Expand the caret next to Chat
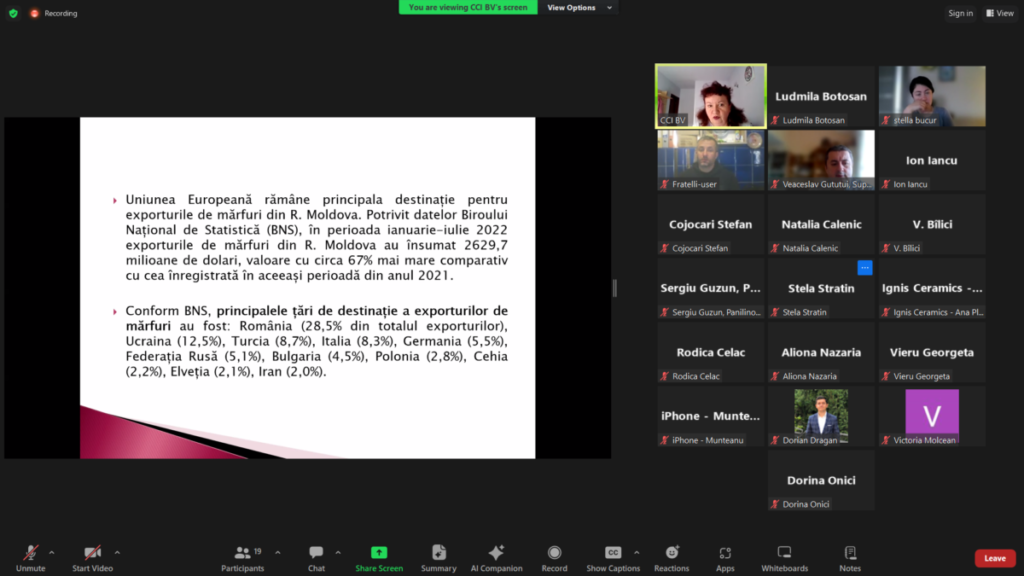The height and width of the screenshot is (576, 1024). 338,552
